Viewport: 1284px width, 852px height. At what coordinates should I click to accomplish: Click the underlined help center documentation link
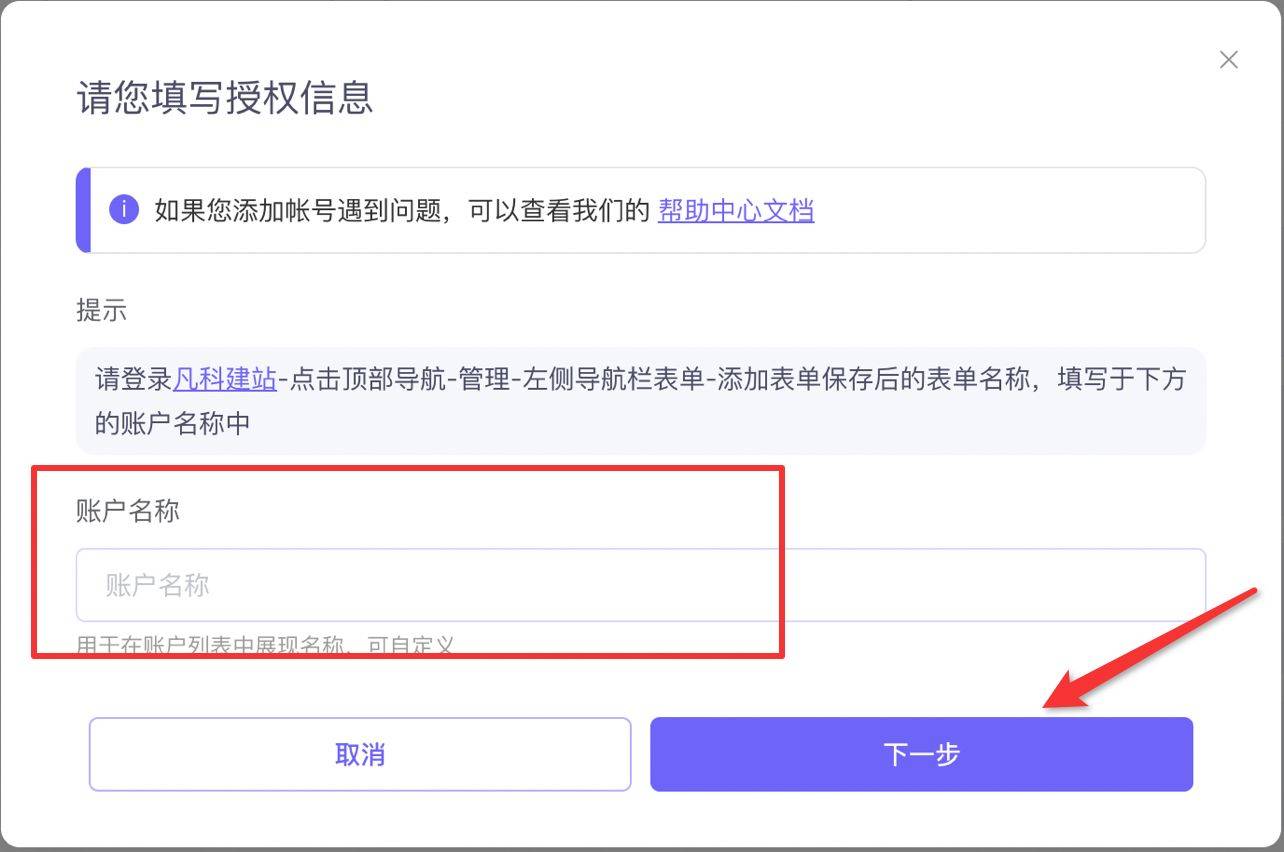735,211
